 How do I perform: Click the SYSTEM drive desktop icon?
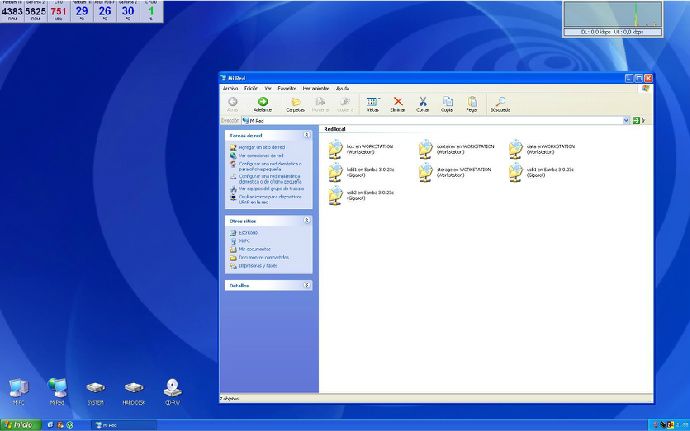[95, 392]
